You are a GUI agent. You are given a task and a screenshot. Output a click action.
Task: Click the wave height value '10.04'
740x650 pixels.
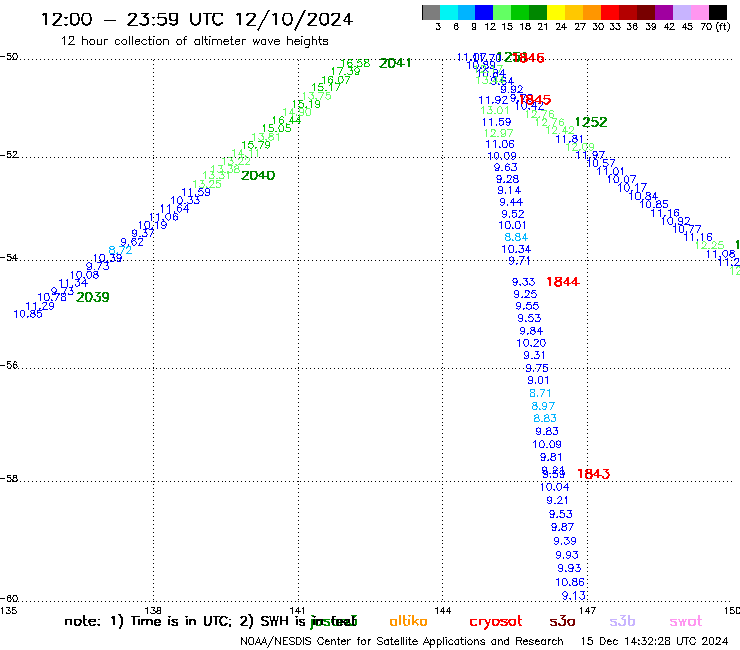555,487
